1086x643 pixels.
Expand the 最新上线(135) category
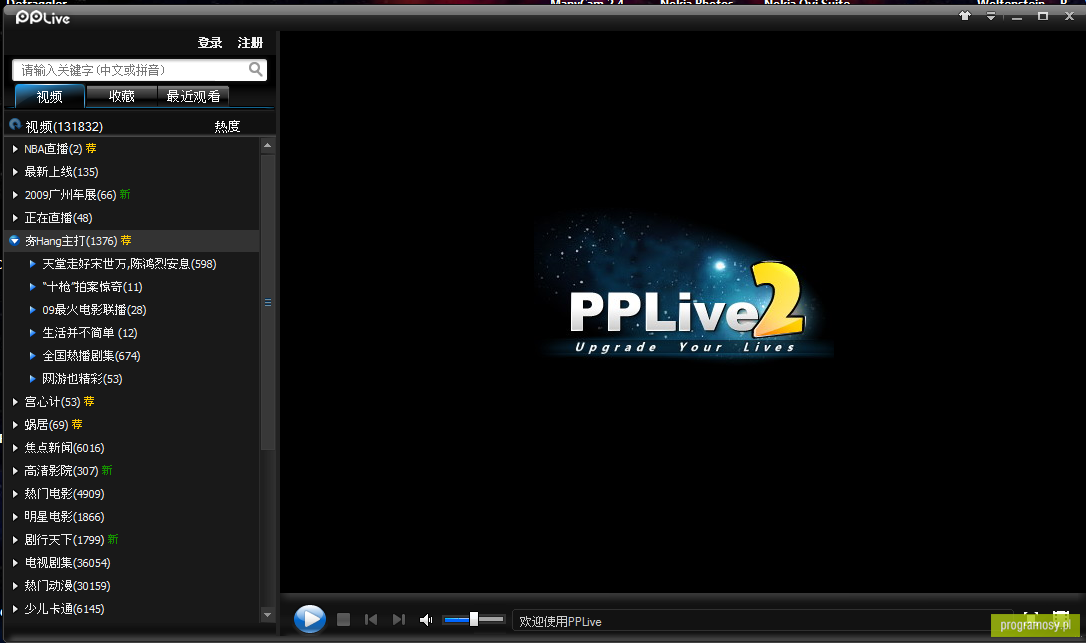pyautogui.click(x=15, y=172)
